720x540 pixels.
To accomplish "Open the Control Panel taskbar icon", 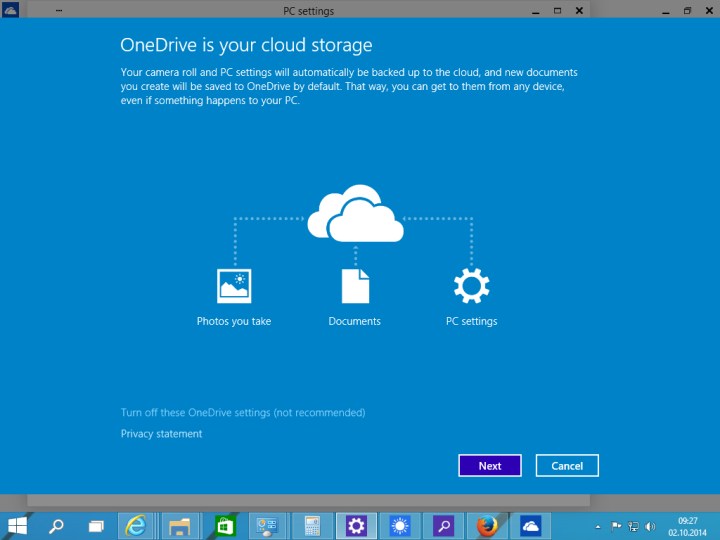I will pyautogui.click(x=267, y=526).
